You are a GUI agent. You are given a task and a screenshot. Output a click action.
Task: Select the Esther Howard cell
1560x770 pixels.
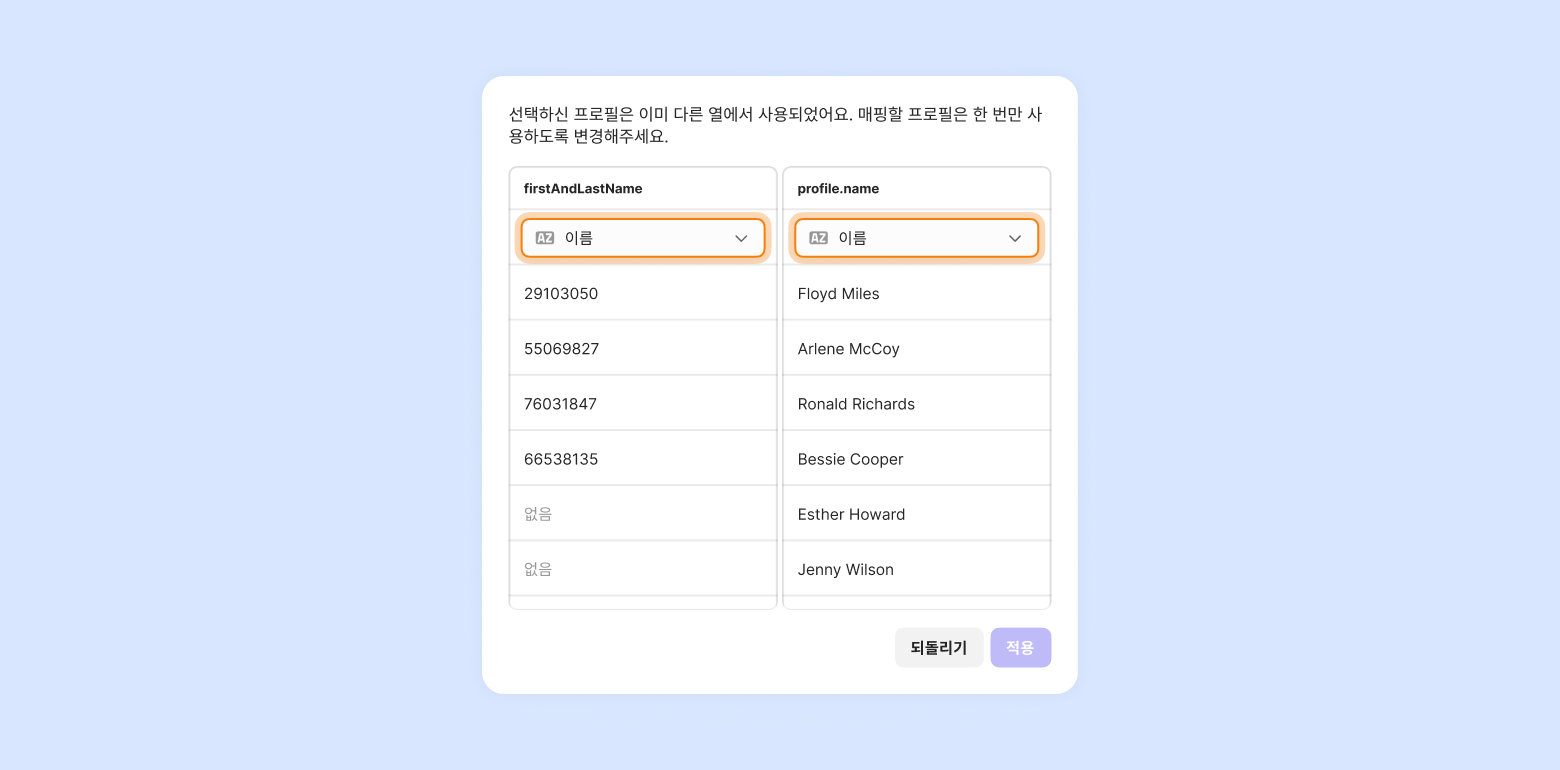[x=917, y=513]
